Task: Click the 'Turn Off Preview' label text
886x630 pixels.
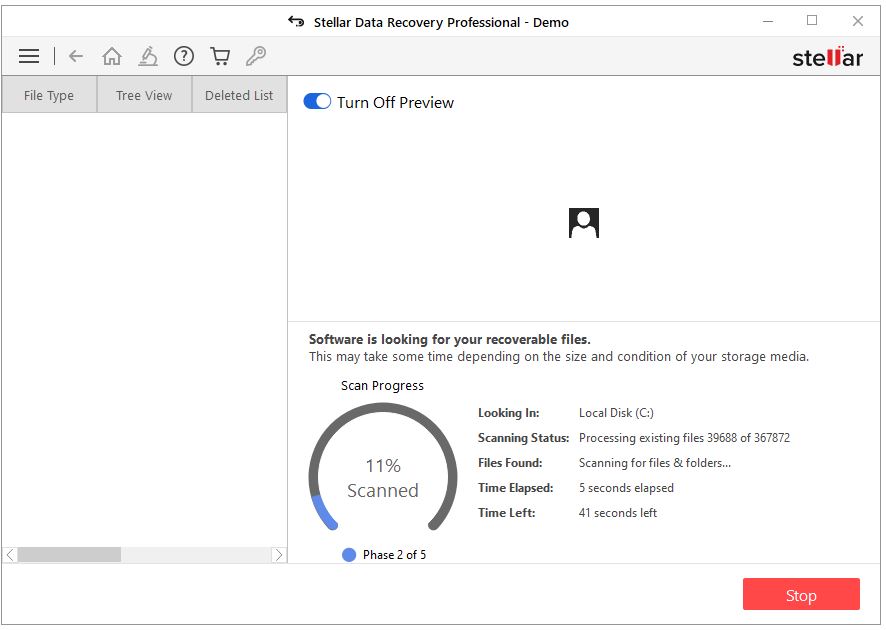Action: coord(396,102)
